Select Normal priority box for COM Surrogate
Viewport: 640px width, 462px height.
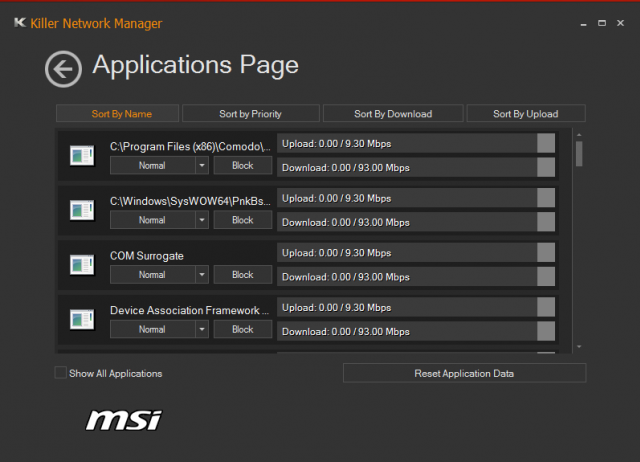[x=153, y=275]
